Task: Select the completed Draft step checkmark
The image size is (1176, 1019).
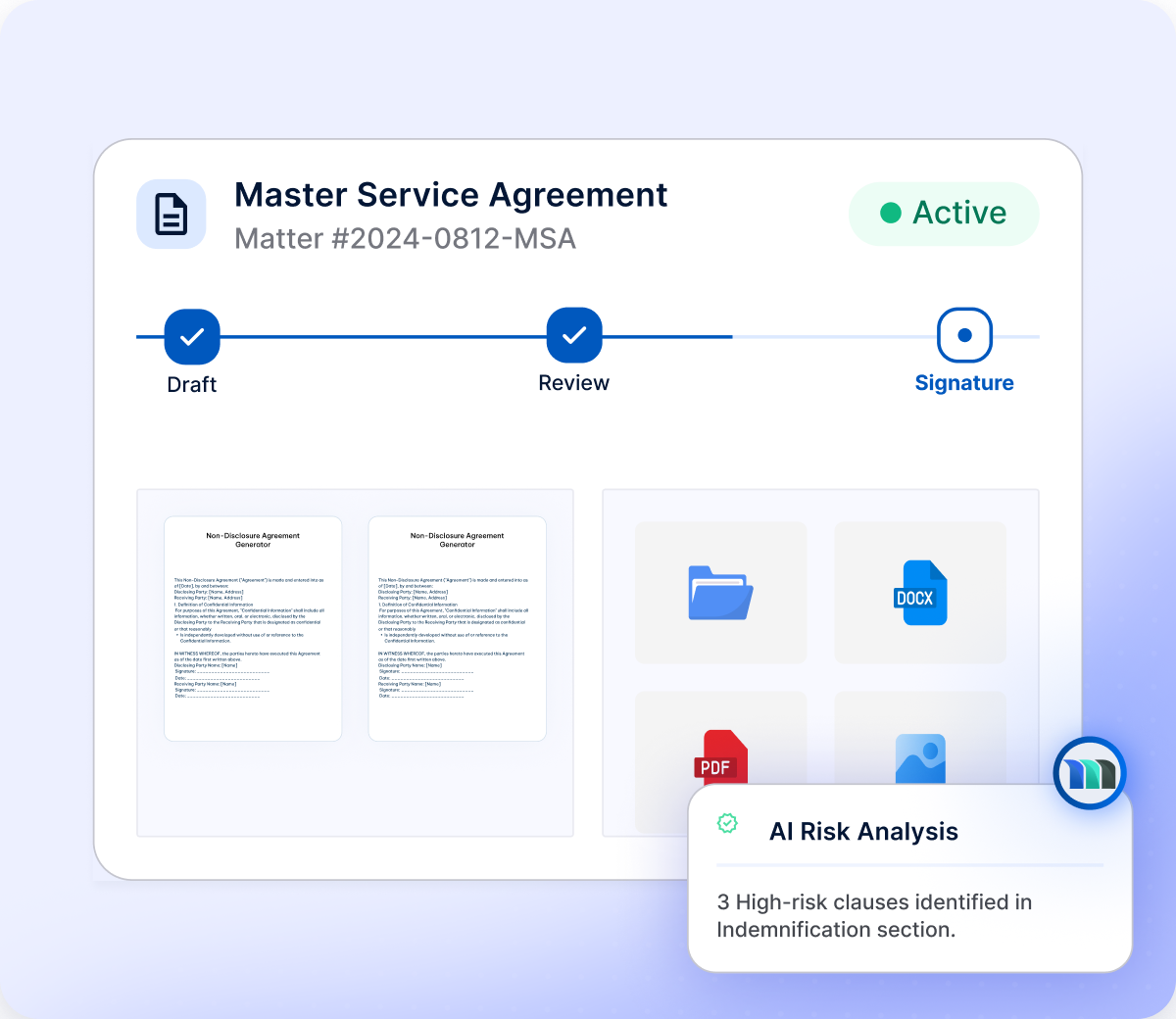Action: tap(192, 337)
